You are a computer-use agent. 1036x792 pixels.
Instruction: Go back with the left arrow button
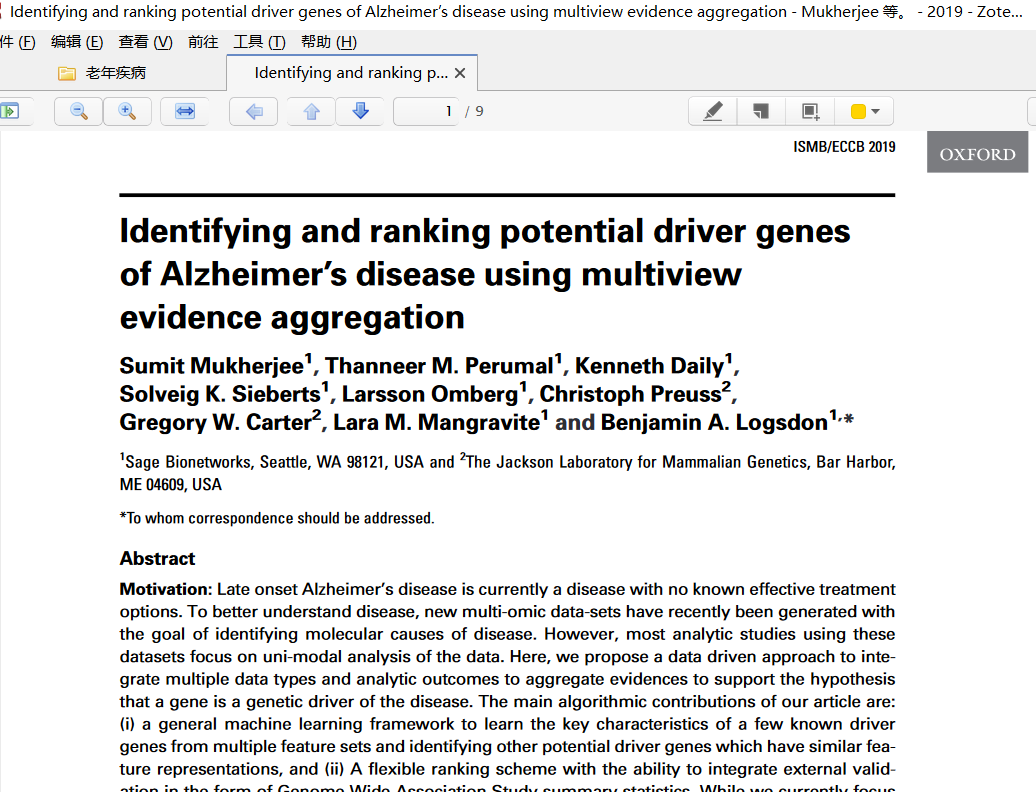coord(254,111)
